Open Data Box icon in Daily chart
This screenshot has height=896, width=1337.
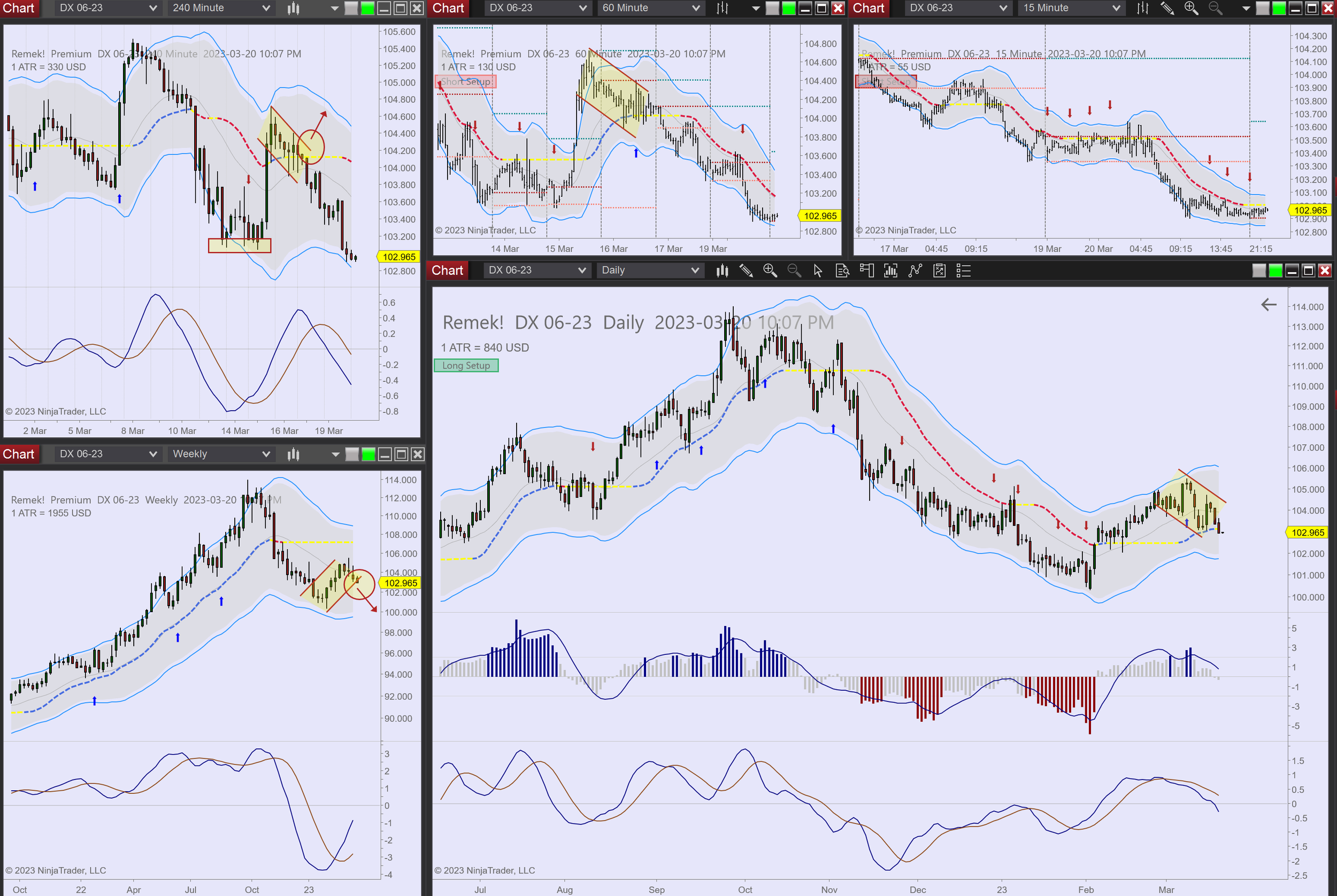[842, 271]
